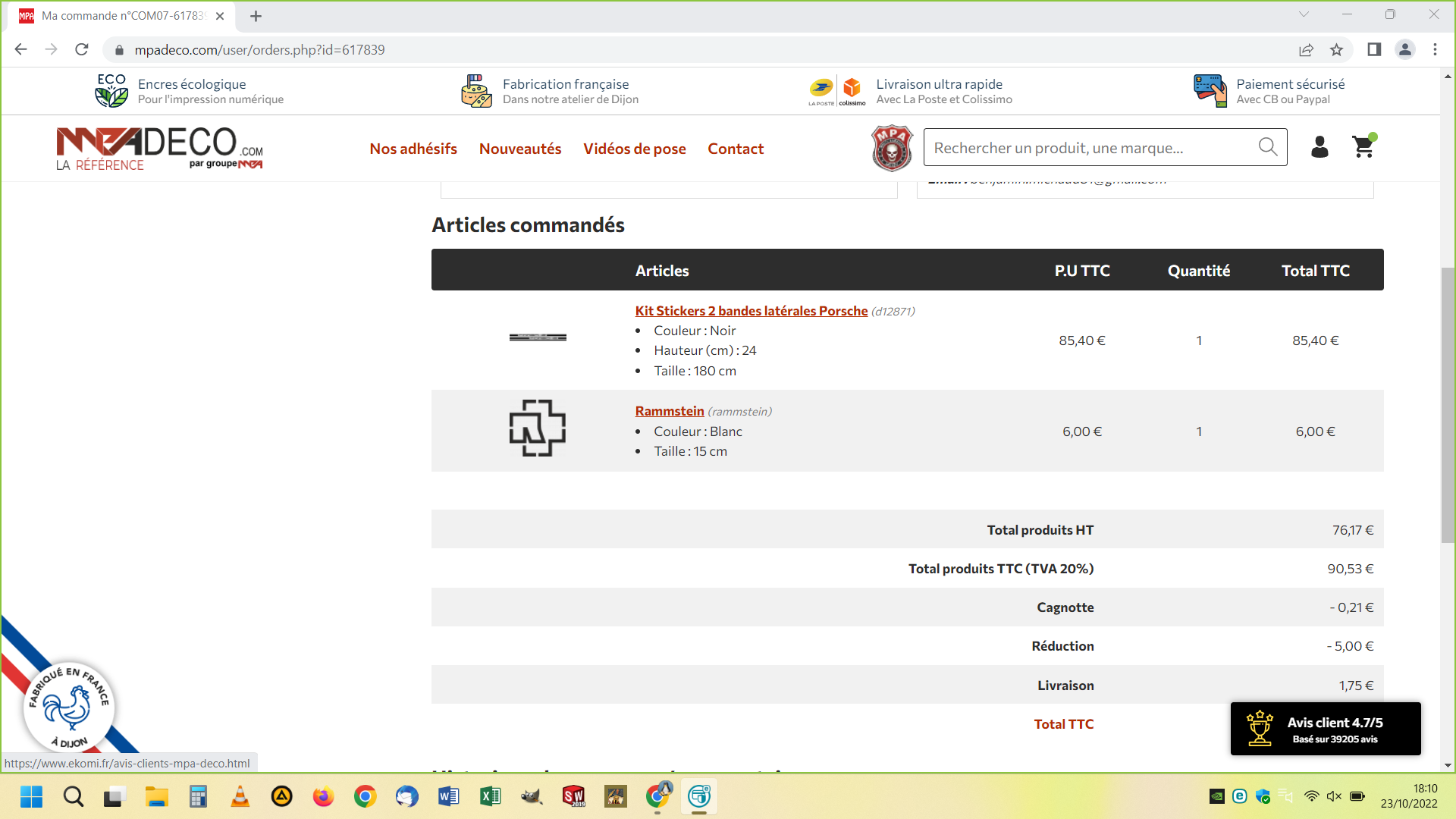Click the page vertical scrollbar thumb

[1448, 405]
